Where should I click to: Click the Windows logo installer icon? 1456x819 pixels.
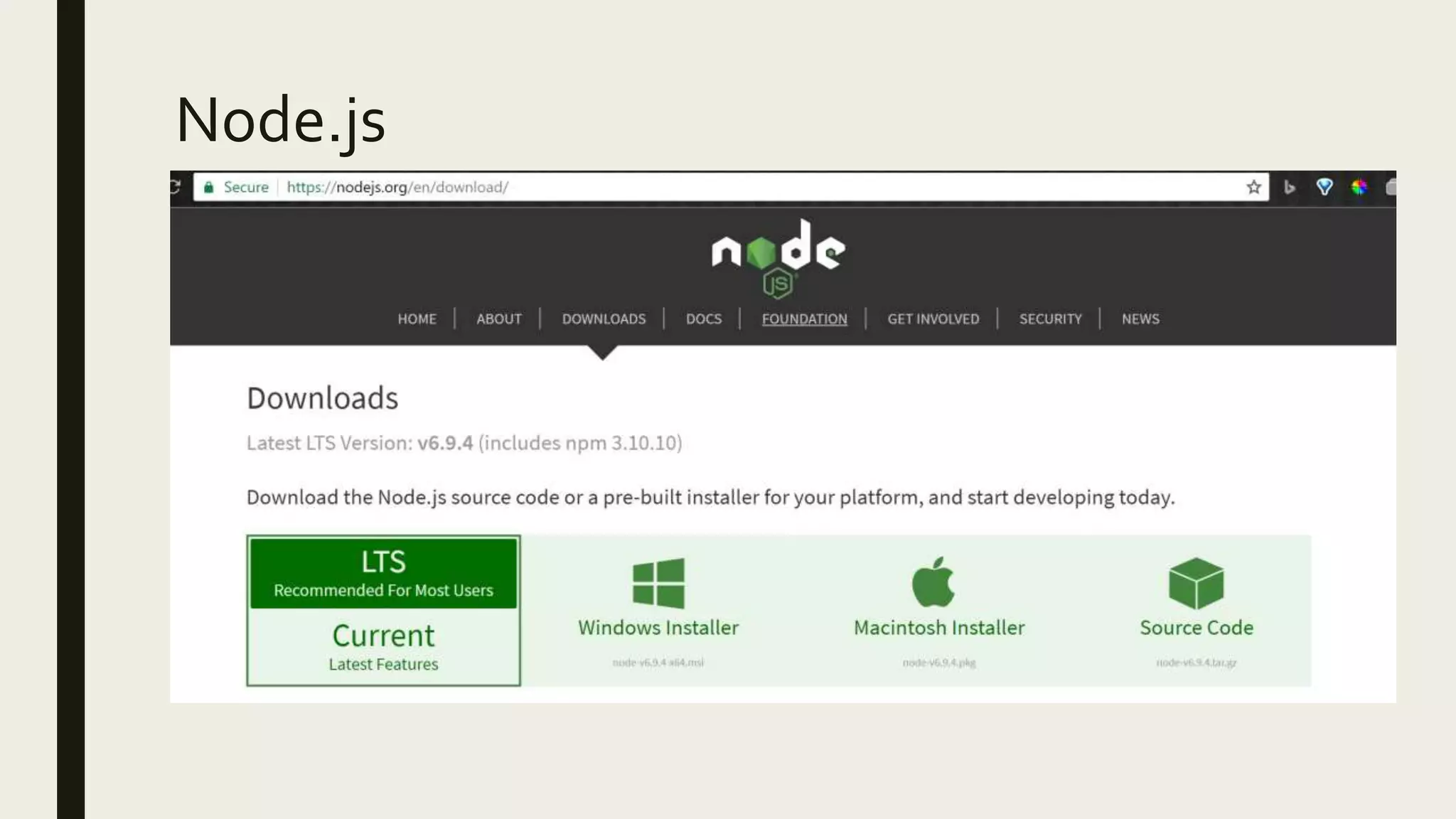pyautogui.click(x=658, y=583)
